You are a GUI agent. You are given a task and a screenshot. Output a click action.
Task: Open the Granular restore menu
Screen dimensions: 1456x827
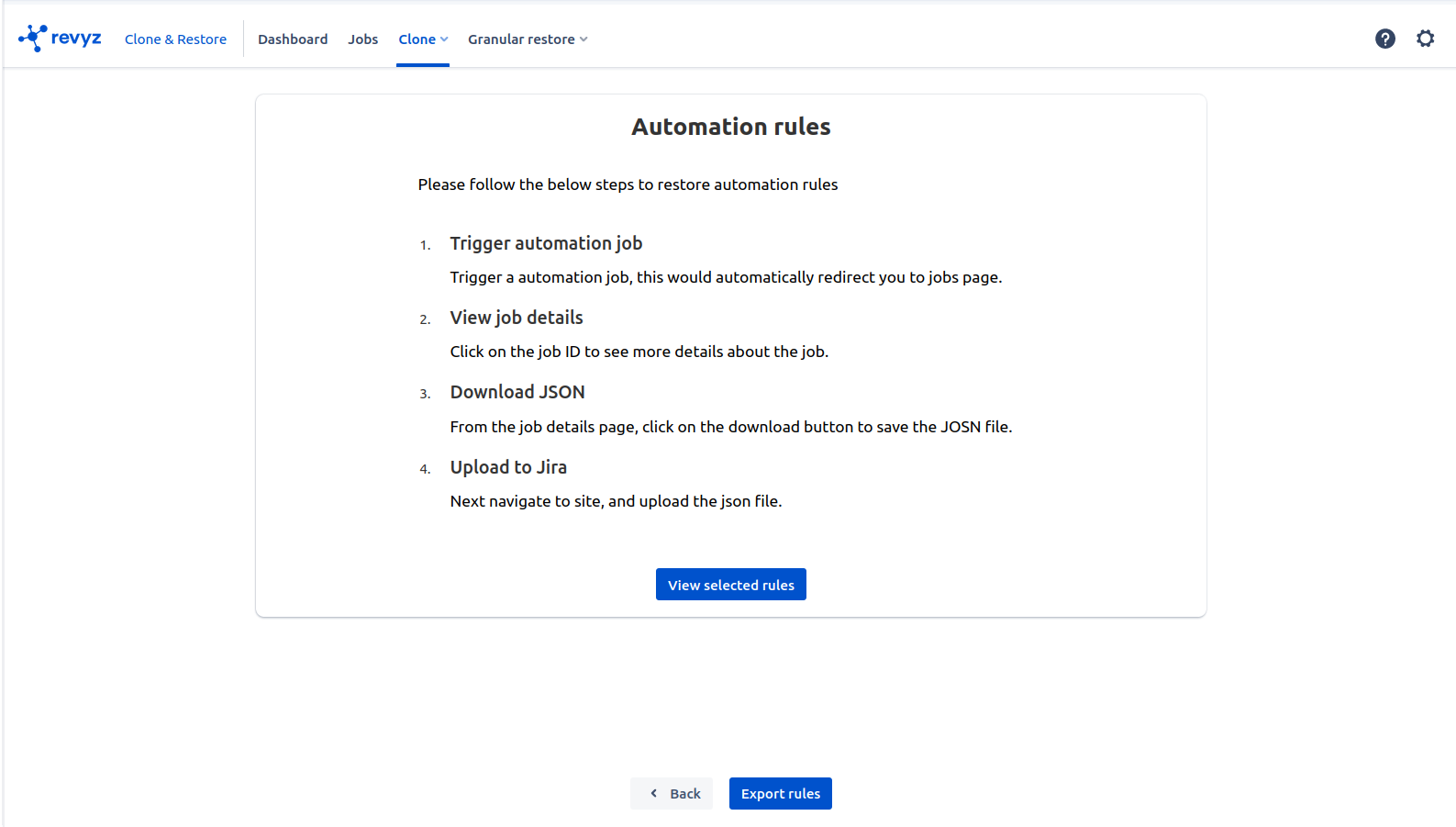(521, 39)
